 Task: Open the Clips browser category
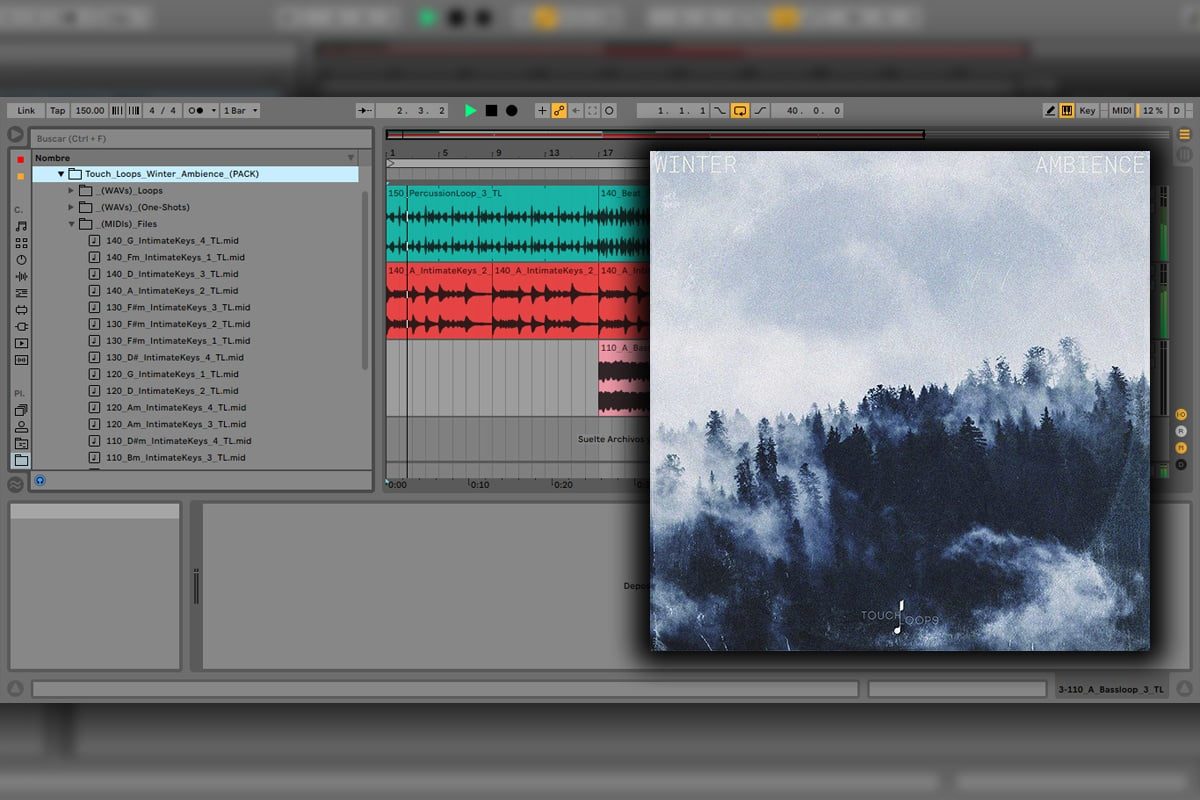pyautogui.click(x=21, y=343)
